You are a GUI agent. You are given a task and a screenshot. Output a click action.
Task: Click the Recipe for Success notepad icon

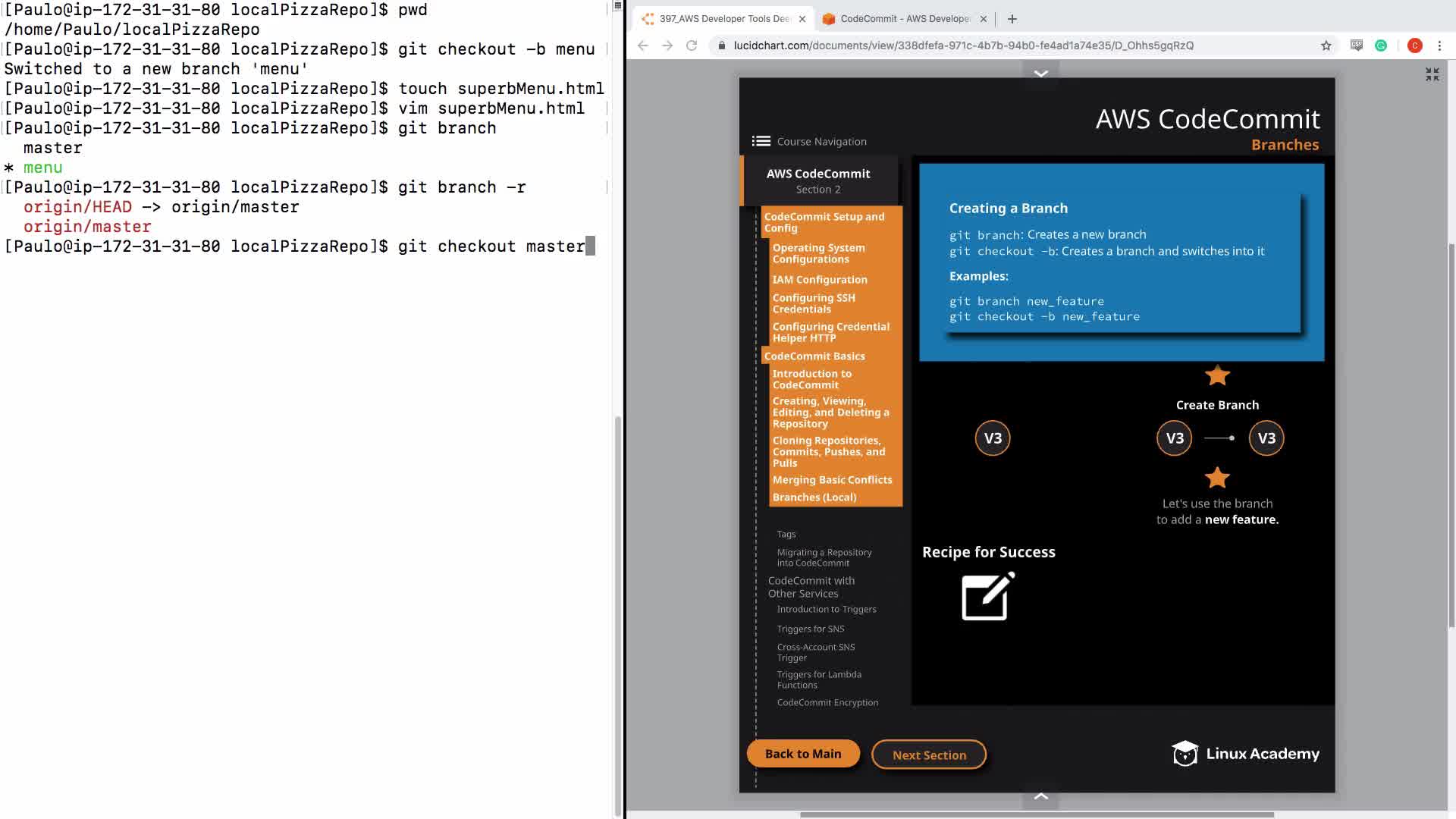[x=987, y=597]
